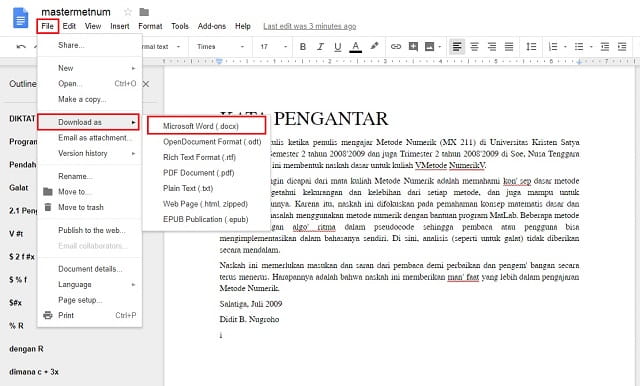
Task: Open the Insert menu
Action: pos(120,26)
